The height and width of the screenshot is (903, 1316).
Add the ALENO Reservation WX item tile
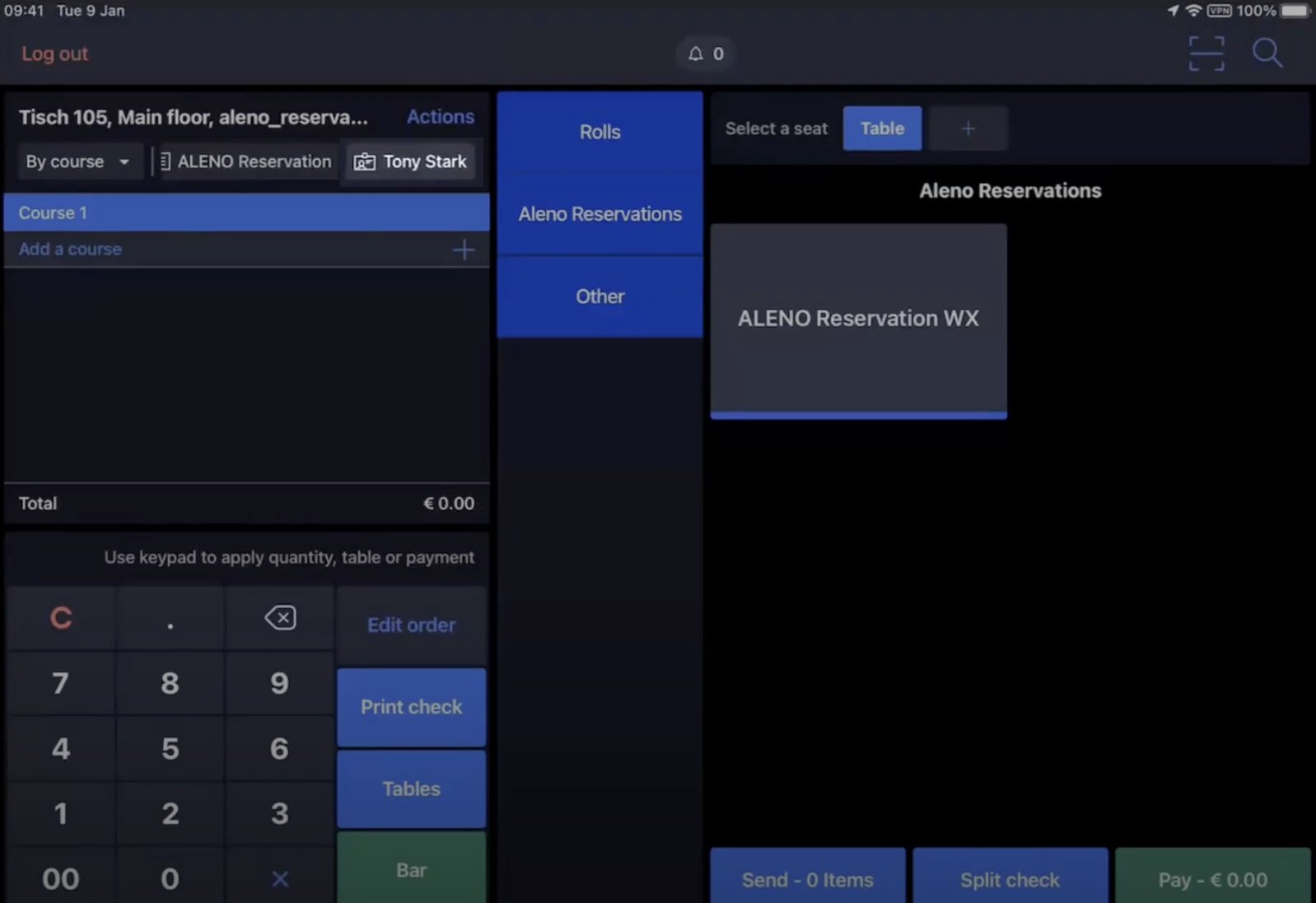858,319
